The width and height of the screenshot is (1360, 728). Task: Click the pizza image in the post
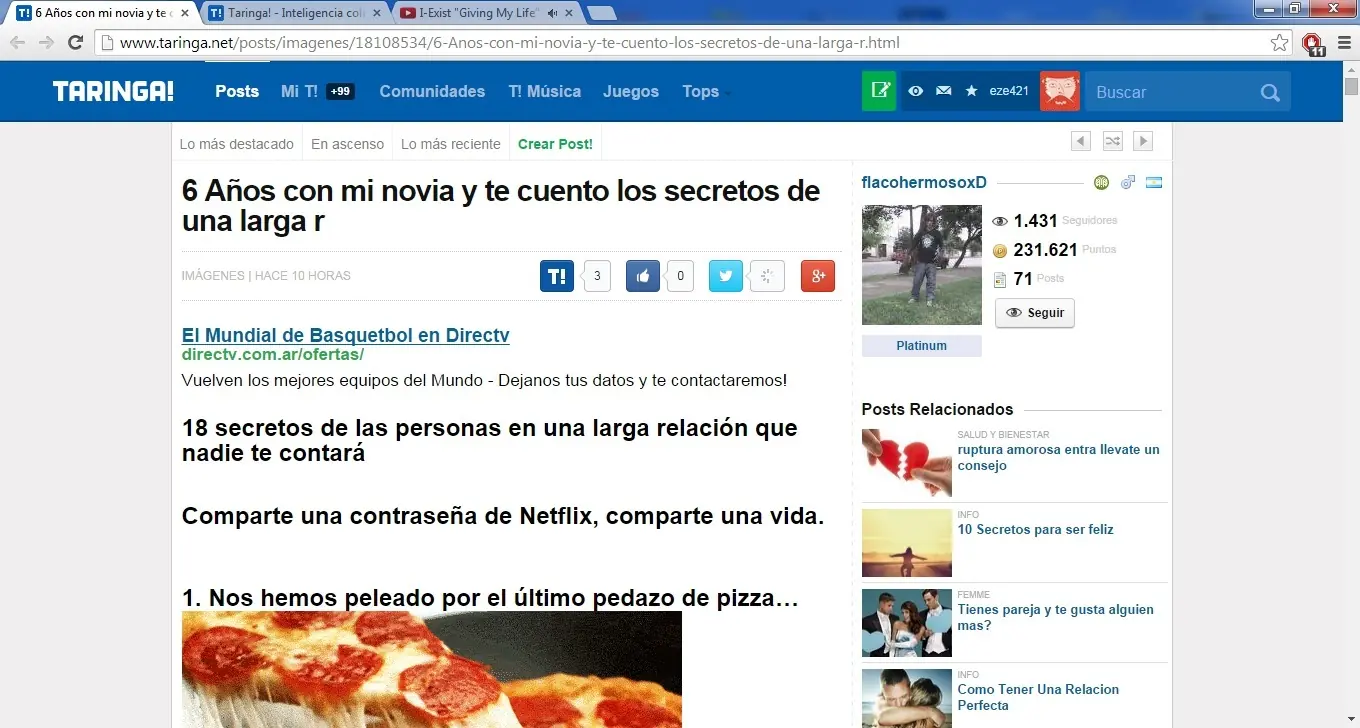click(432, 669)
